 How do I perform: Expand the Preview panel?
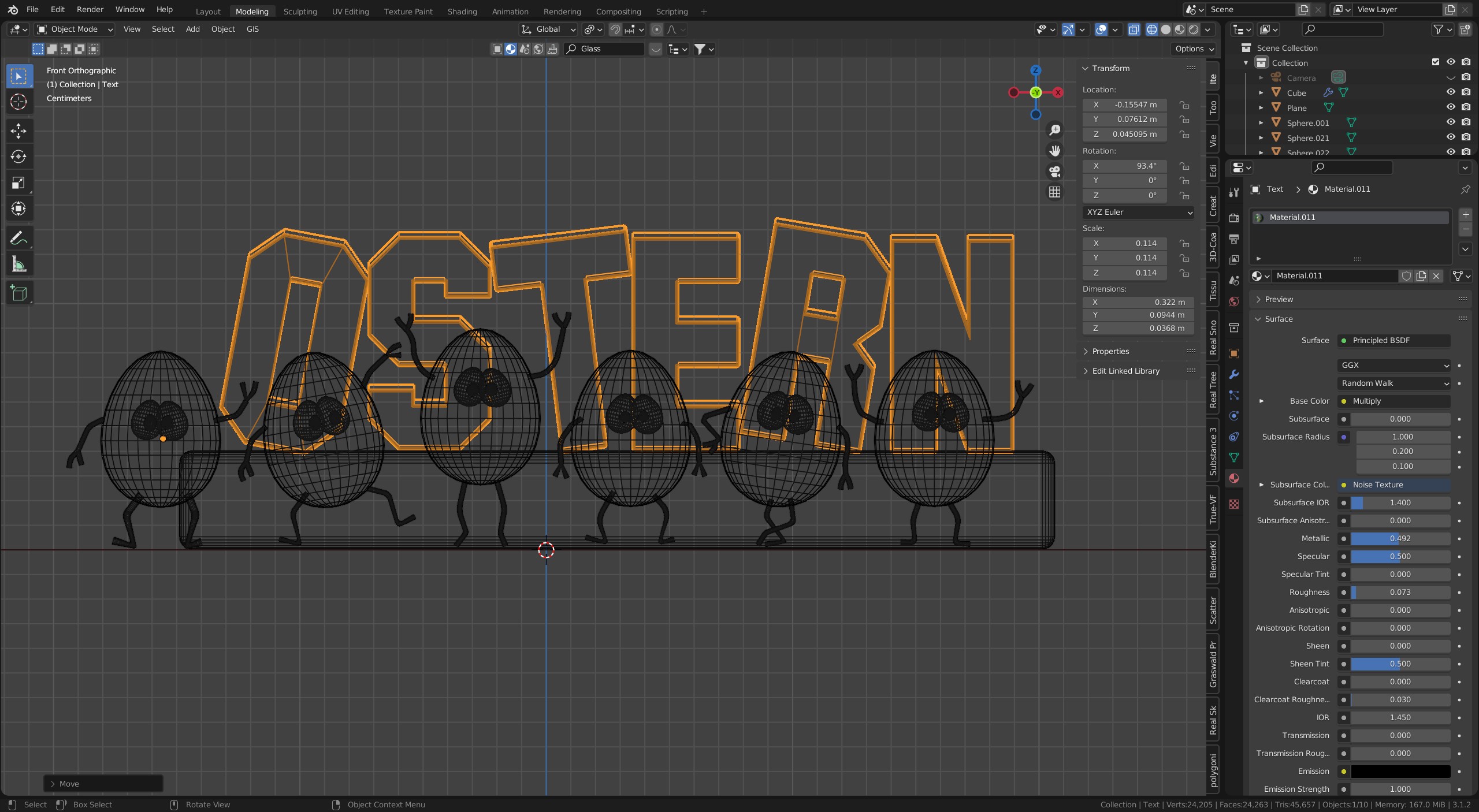1279,299
